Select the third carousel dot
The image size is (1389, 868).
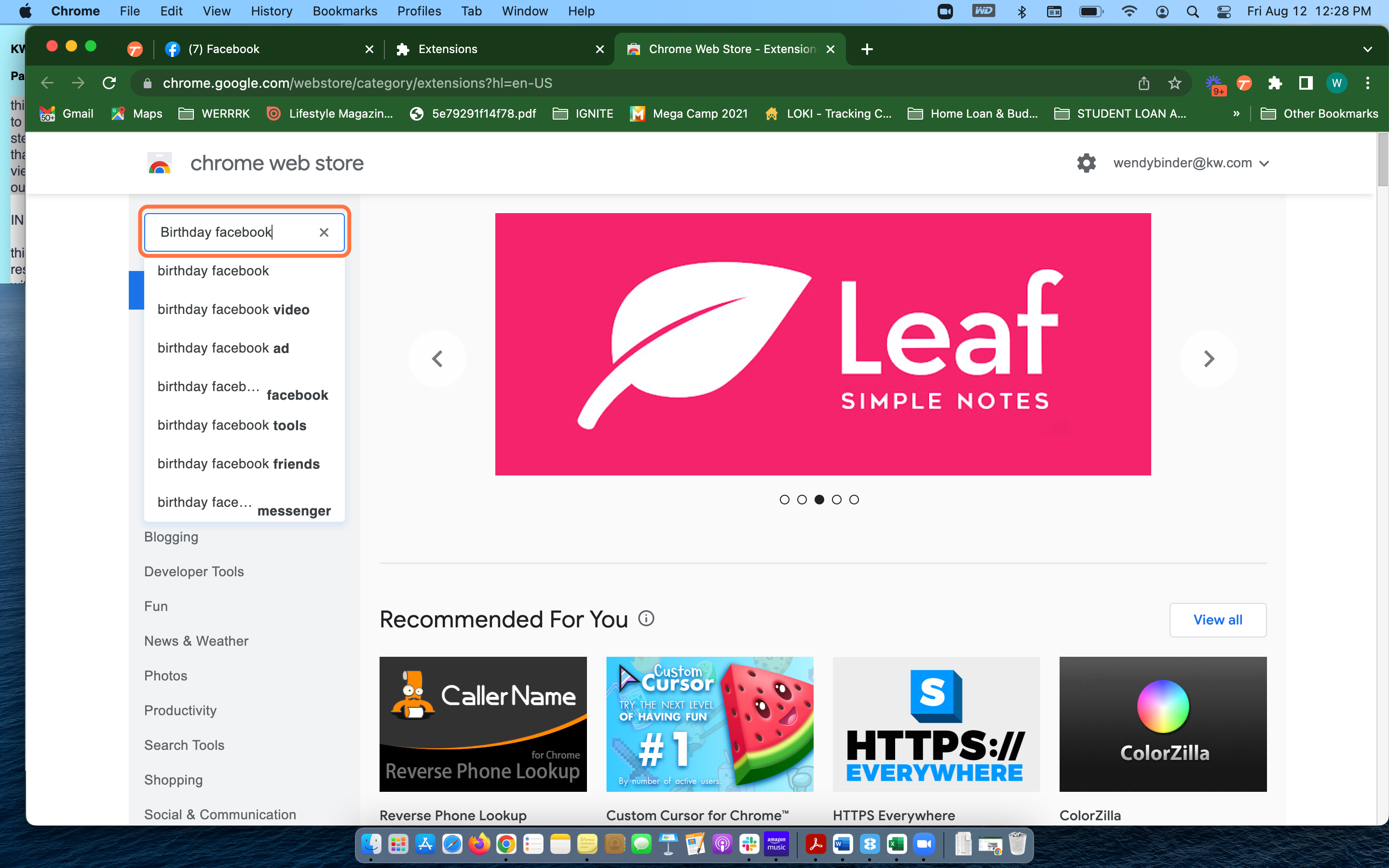(x=819, y=500)
